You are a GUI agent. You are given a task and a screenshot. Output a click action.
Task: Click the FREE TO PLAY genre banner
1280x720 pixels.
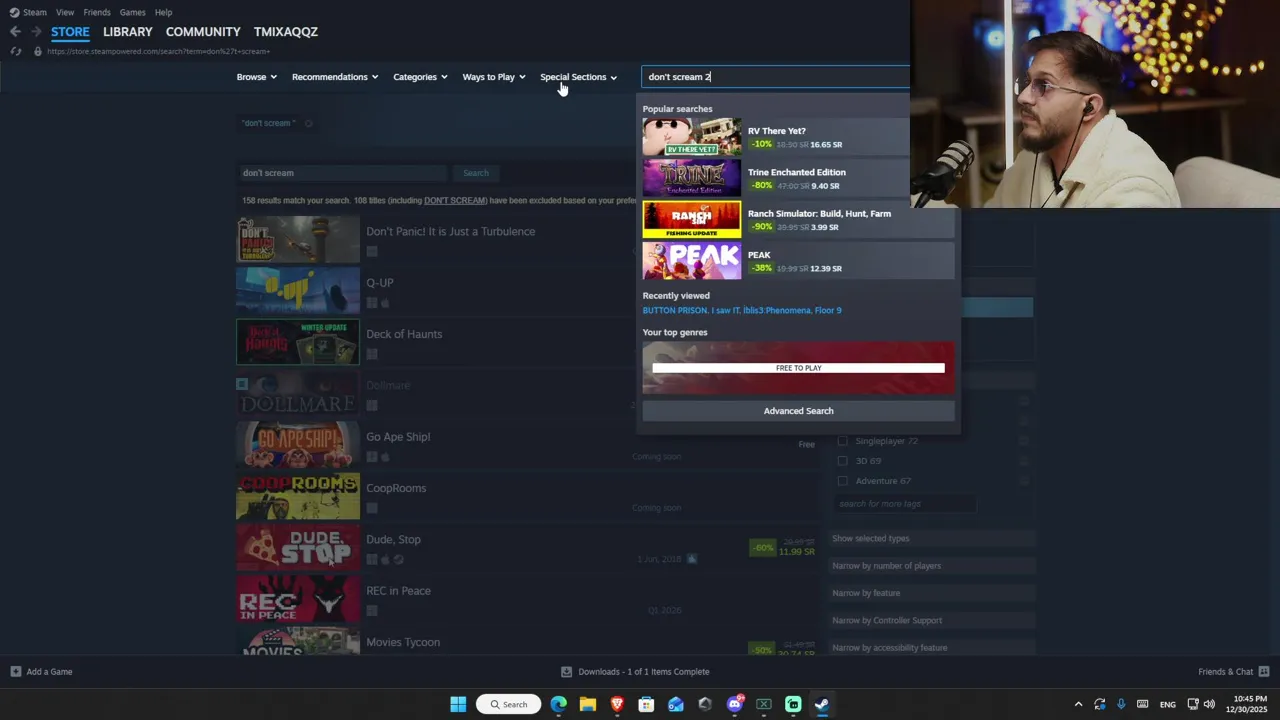pos(798,368)
